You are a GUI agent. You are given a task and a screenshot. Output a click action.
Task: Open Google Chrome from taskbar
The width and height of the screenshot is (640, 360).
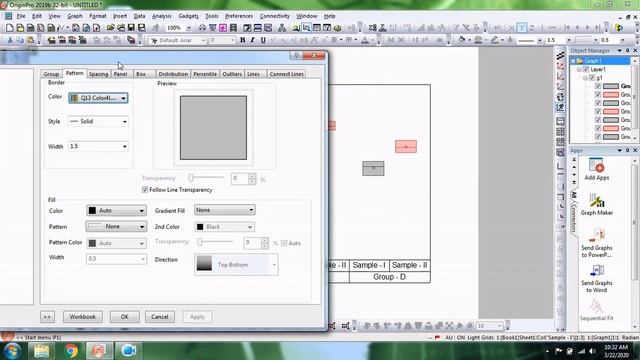[x=71, y=351]
